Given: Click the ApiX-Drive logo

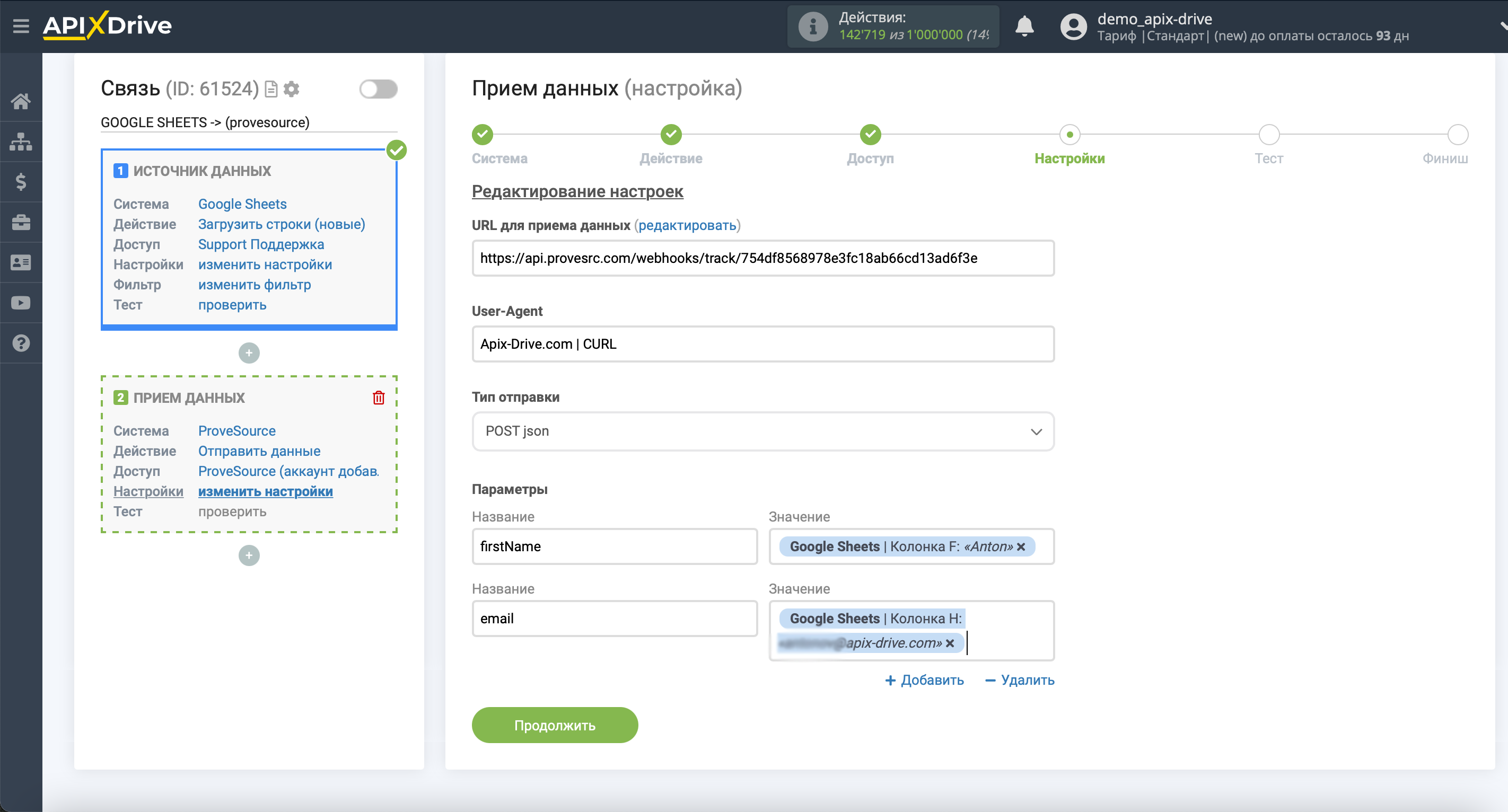Looking at the screenshot, I should click(107, 26).
